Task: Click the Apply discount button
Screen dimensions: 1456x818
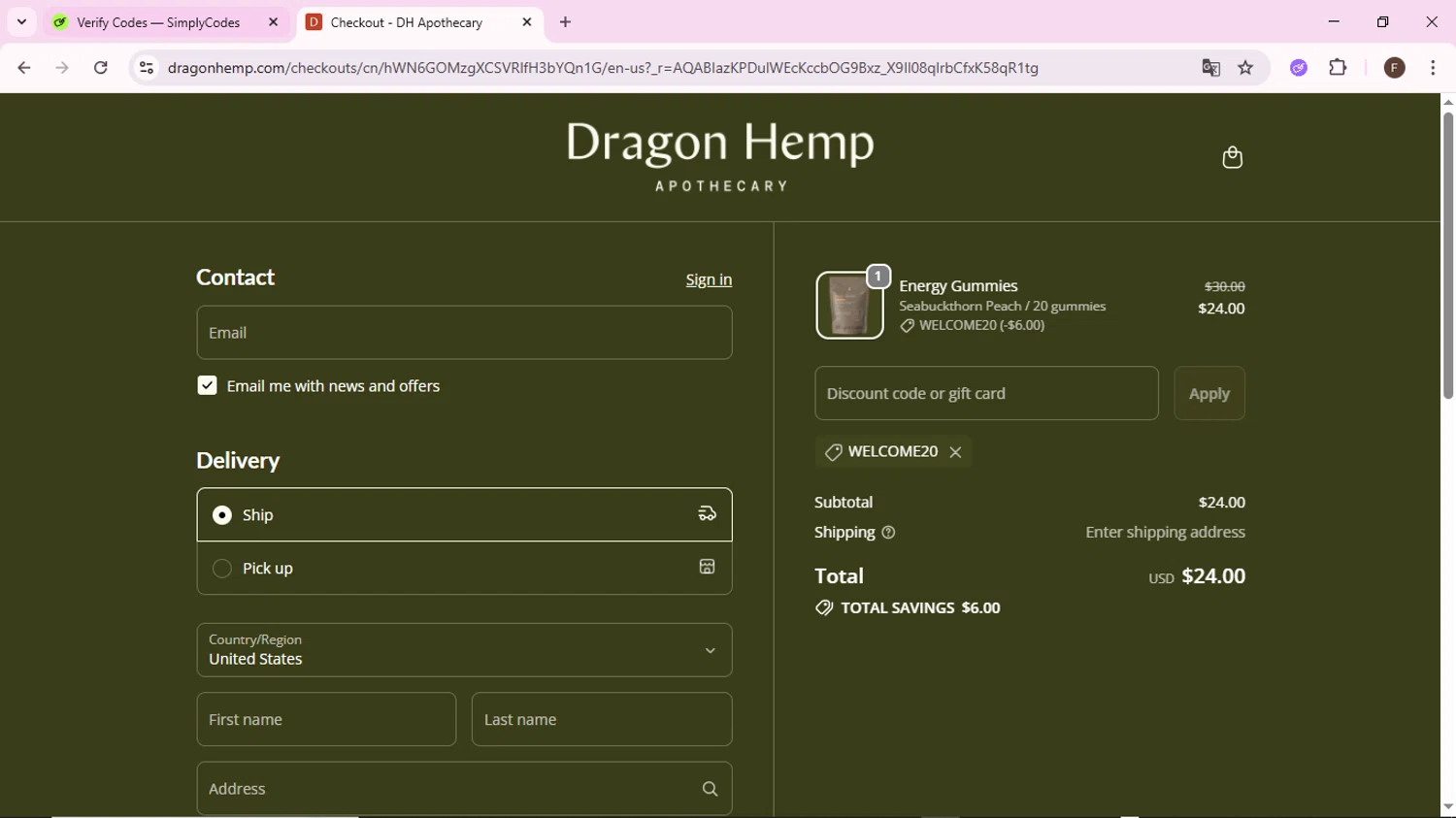Action: [1208, 393]
